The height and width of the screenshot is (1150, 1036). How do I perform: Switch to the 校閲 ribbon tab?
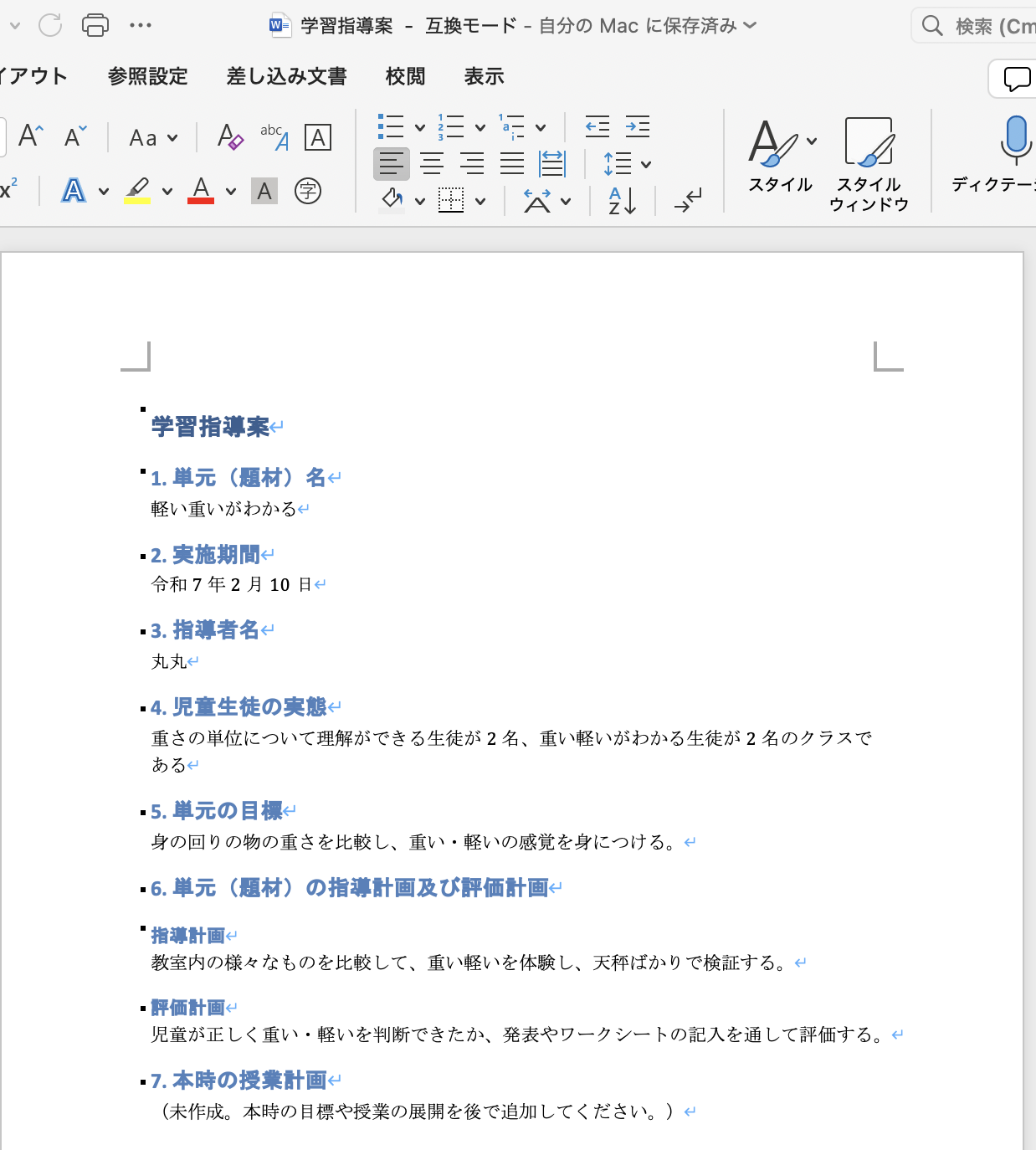pyautogui.click(x=405, y=76)
